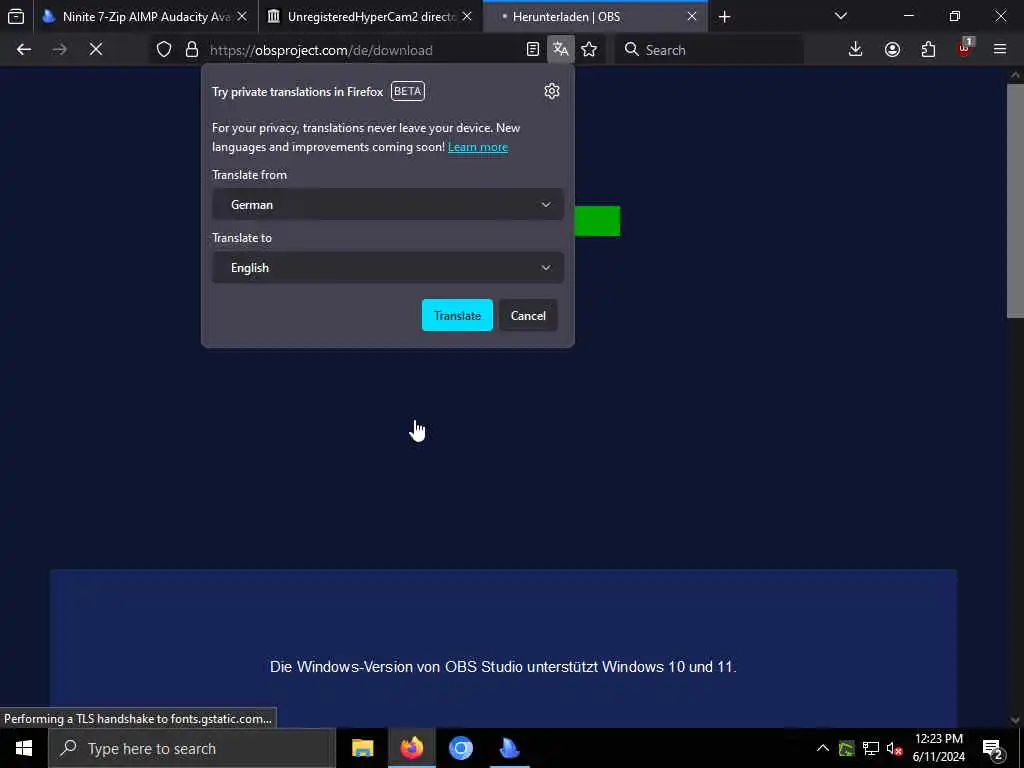Cancel the translation popup
This screenshot has height=768, width=1024.
[528, 315]
